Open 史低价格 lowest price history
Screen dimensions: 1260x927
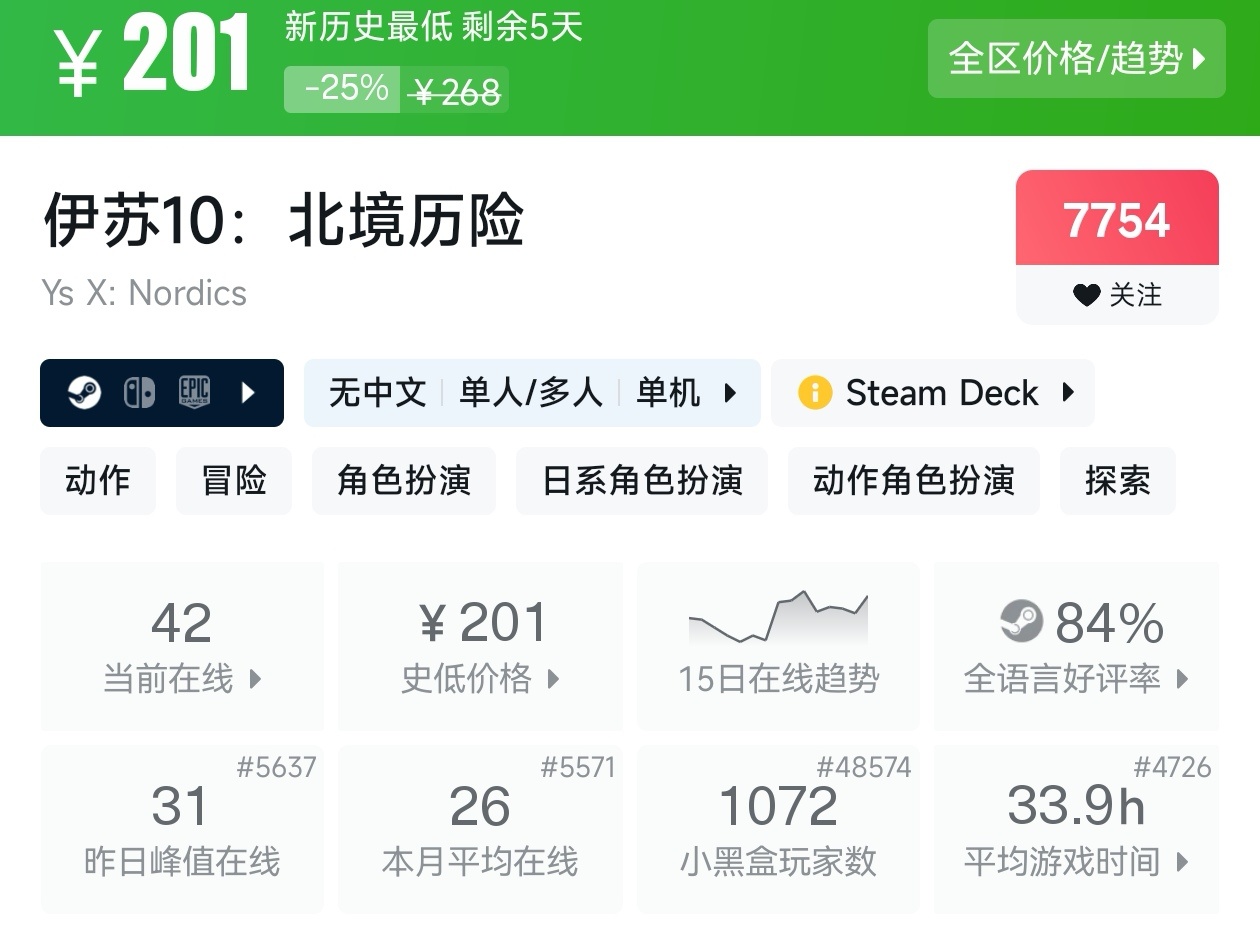(480, 679)
